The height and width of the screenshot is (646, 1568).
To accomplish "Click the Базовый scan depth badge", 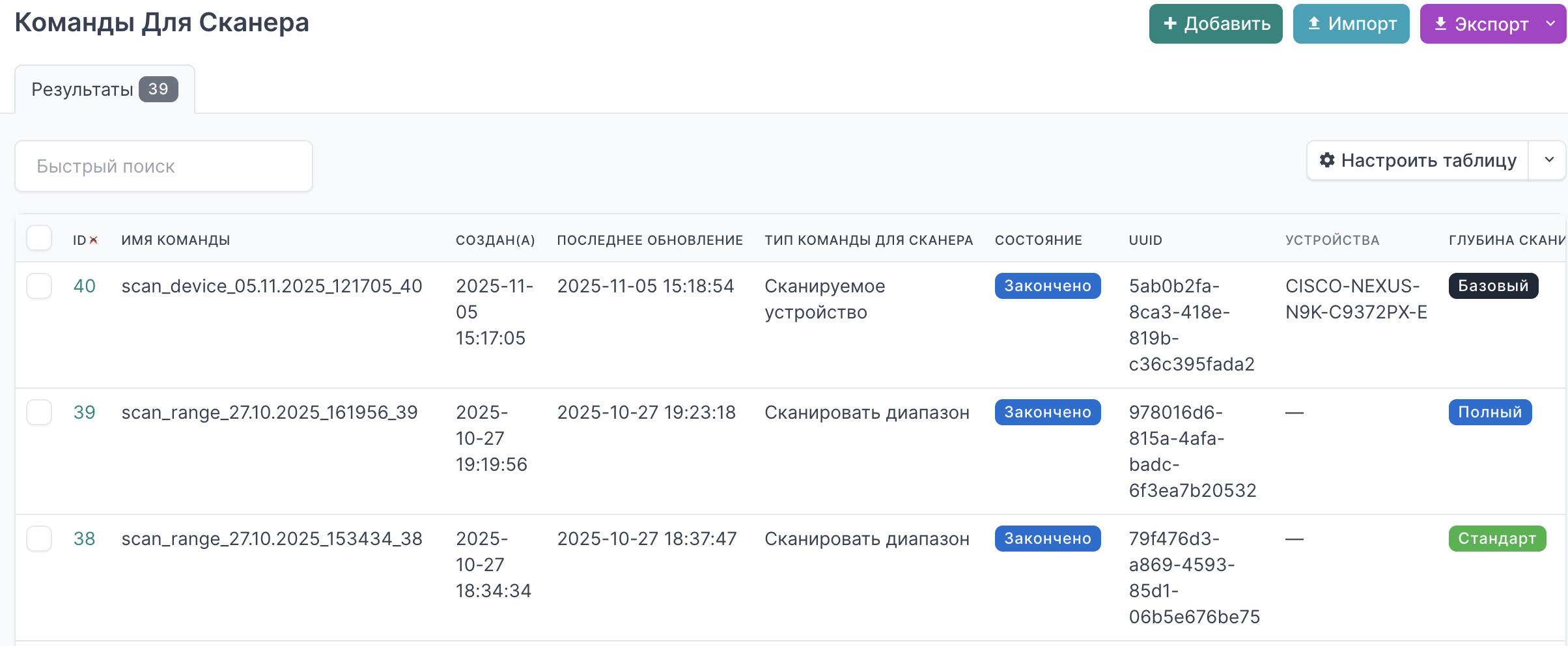I will (x=1492, y=286).
